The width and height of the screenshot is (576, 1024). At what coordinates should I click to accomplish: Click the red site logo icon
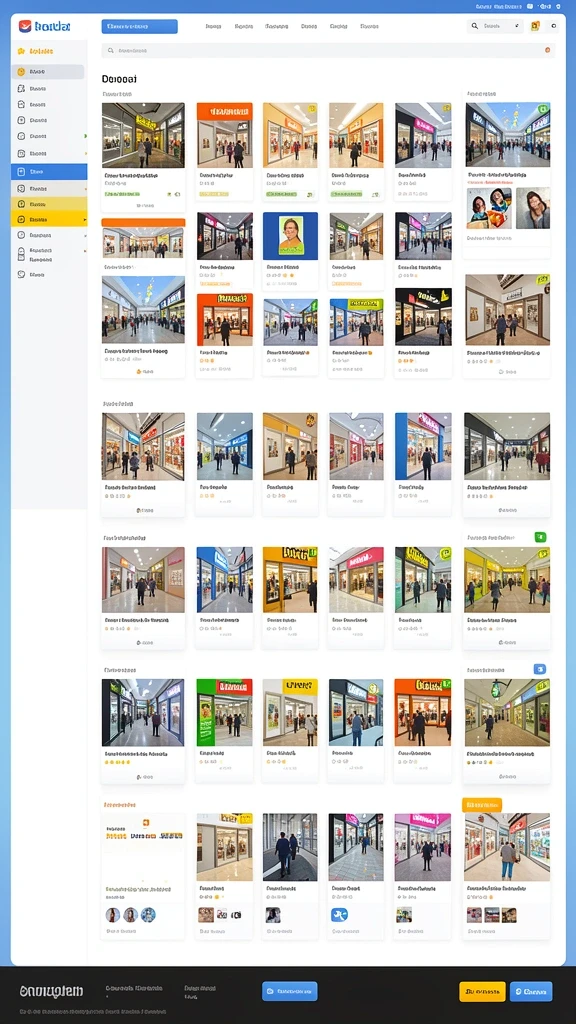coord(25,26)
